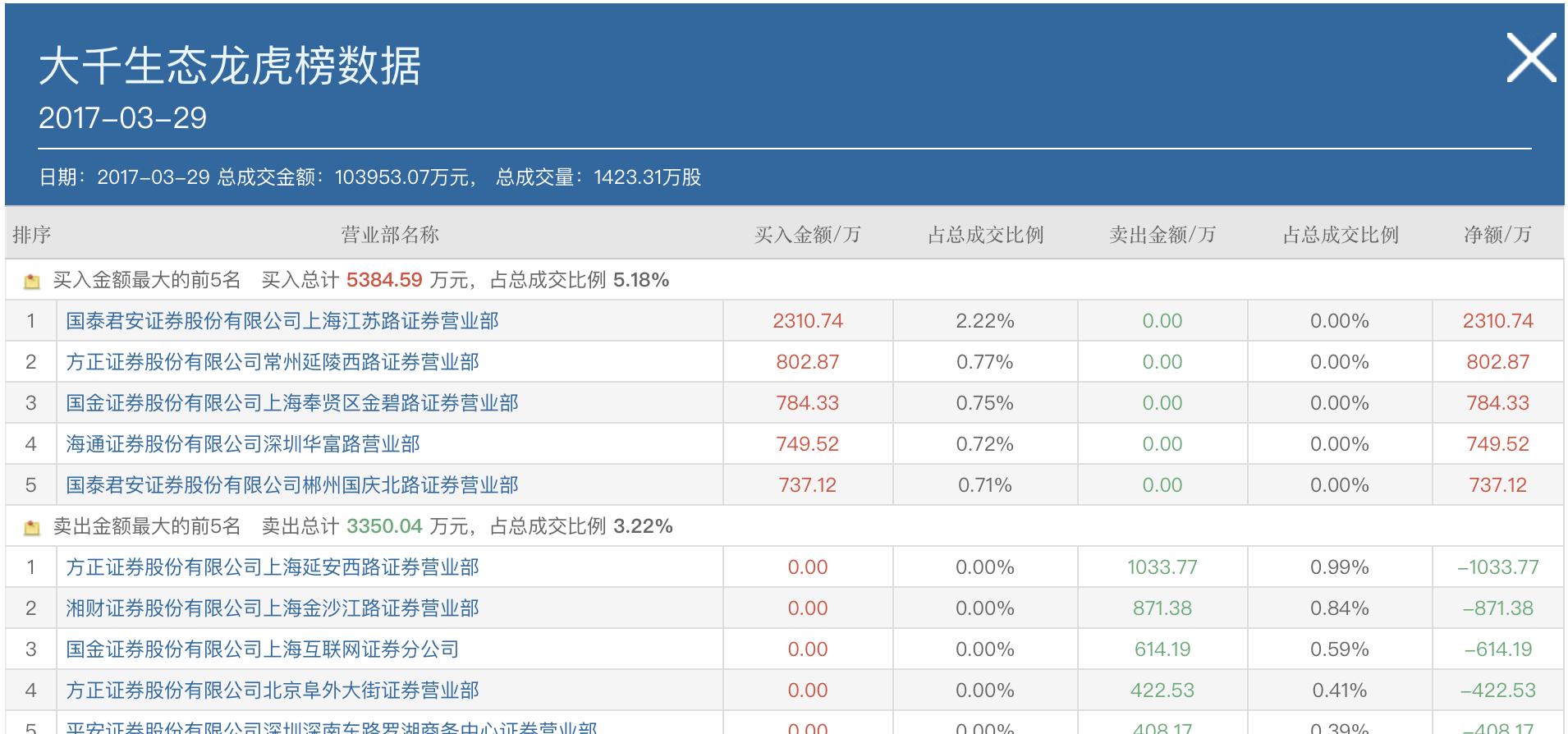Click net amount -1033.77 cell
The height and width of the screenshot is (734, 1568).
point(1498,567)
